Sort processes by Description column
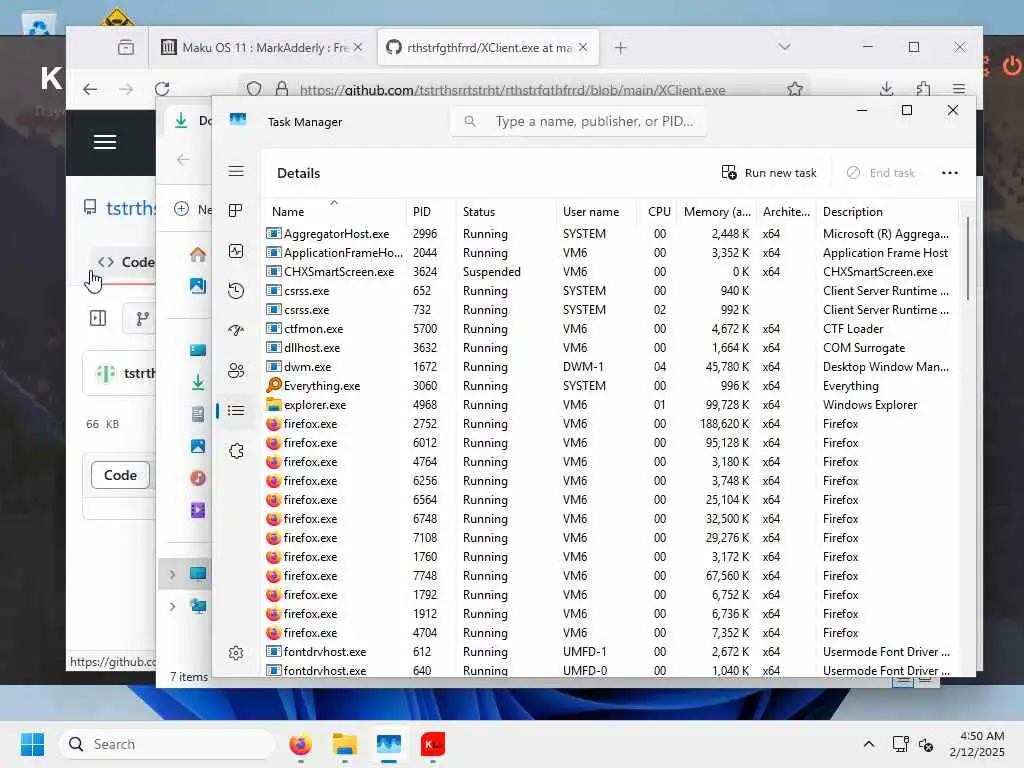 887,212
